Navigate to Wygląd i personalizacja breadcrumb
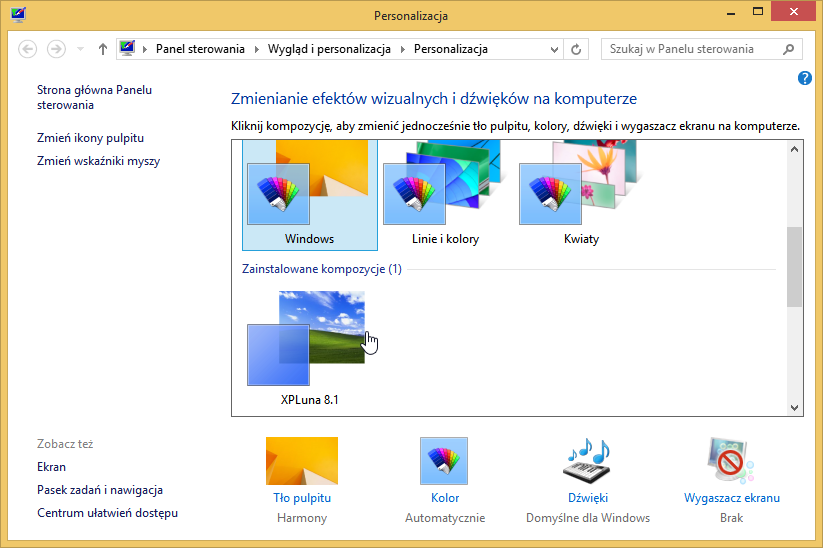Screen dimensions: 823x548 click(329, 49)
